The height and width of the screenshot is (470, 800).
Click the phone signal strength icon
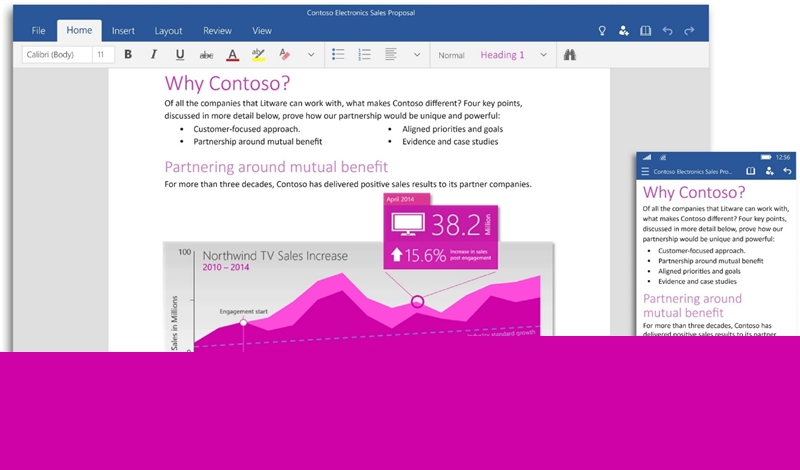647,157
